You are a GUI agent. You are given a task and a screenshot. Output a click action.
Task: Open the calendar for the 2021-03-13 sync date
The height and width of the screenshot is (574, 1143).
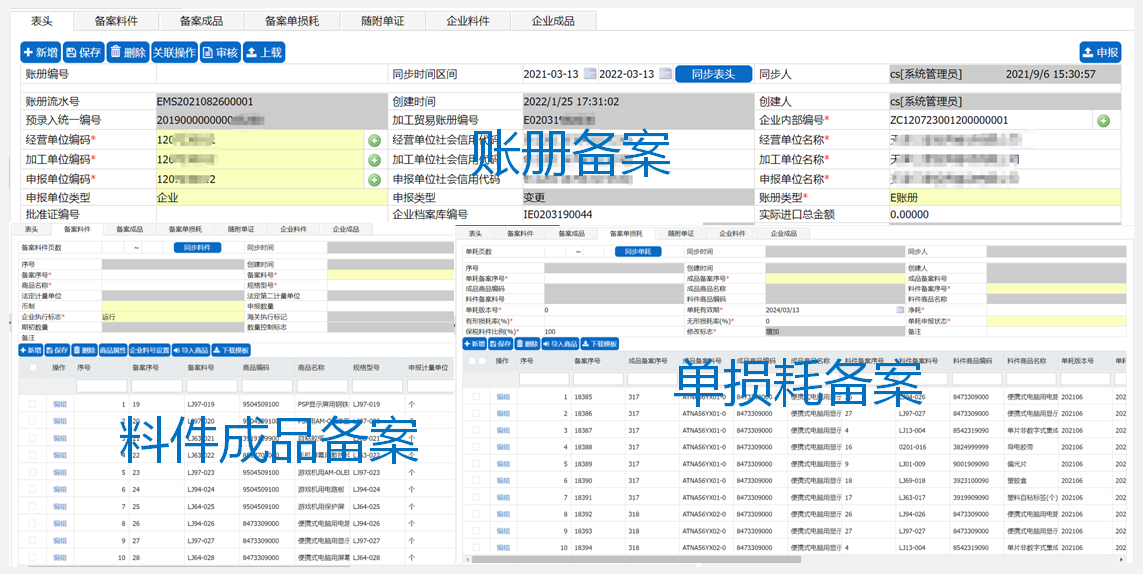590,74
